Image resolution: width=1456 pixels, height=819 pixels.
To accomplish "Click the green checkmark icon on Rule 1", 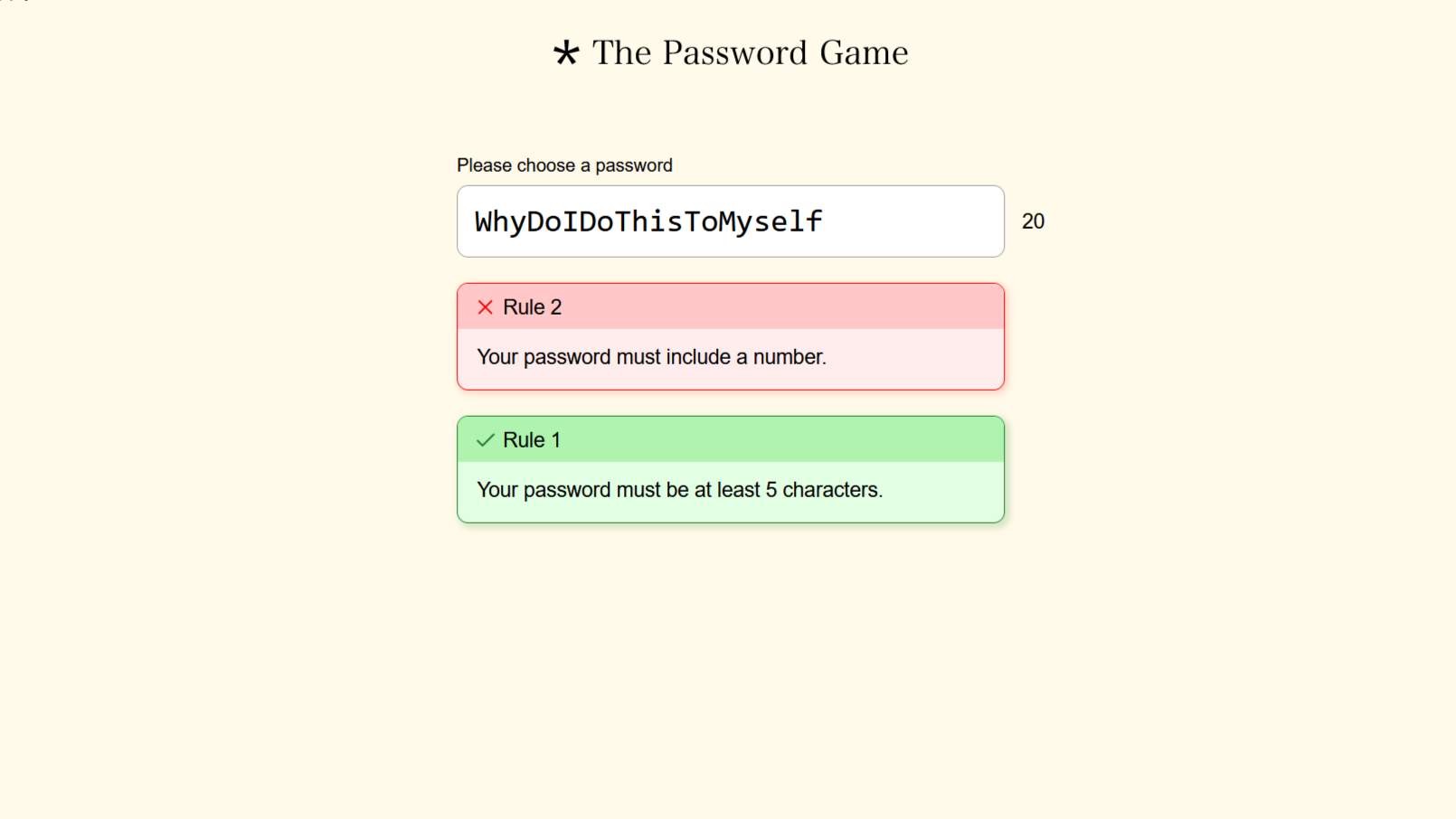I will point(486,440).
